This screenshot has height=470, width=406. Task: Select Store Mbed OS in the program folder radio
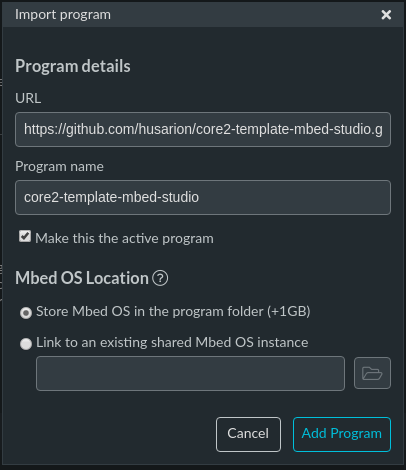(26, 313)
